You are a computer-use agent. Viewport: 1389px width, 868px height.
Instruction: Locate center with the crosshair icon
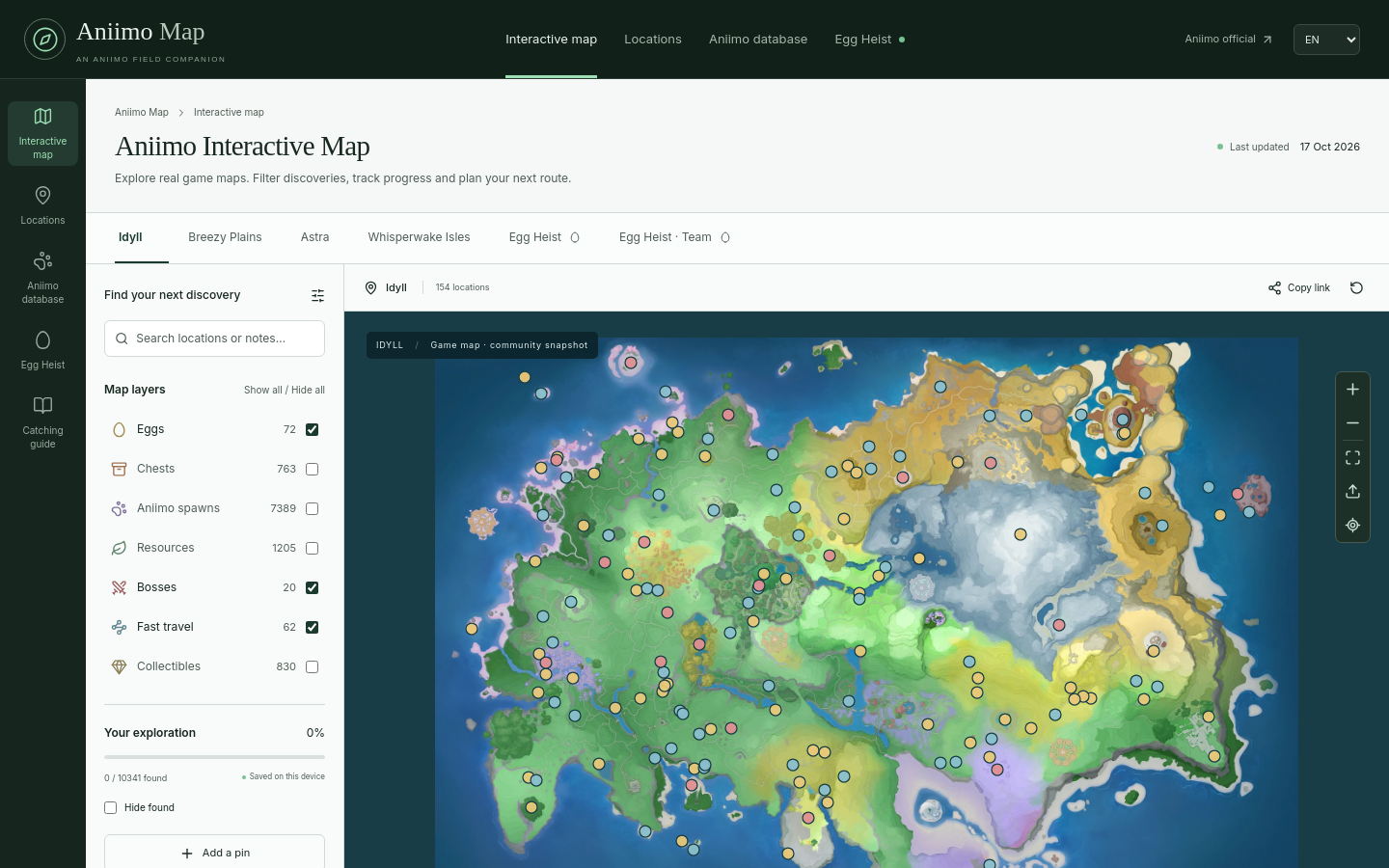1352,526
